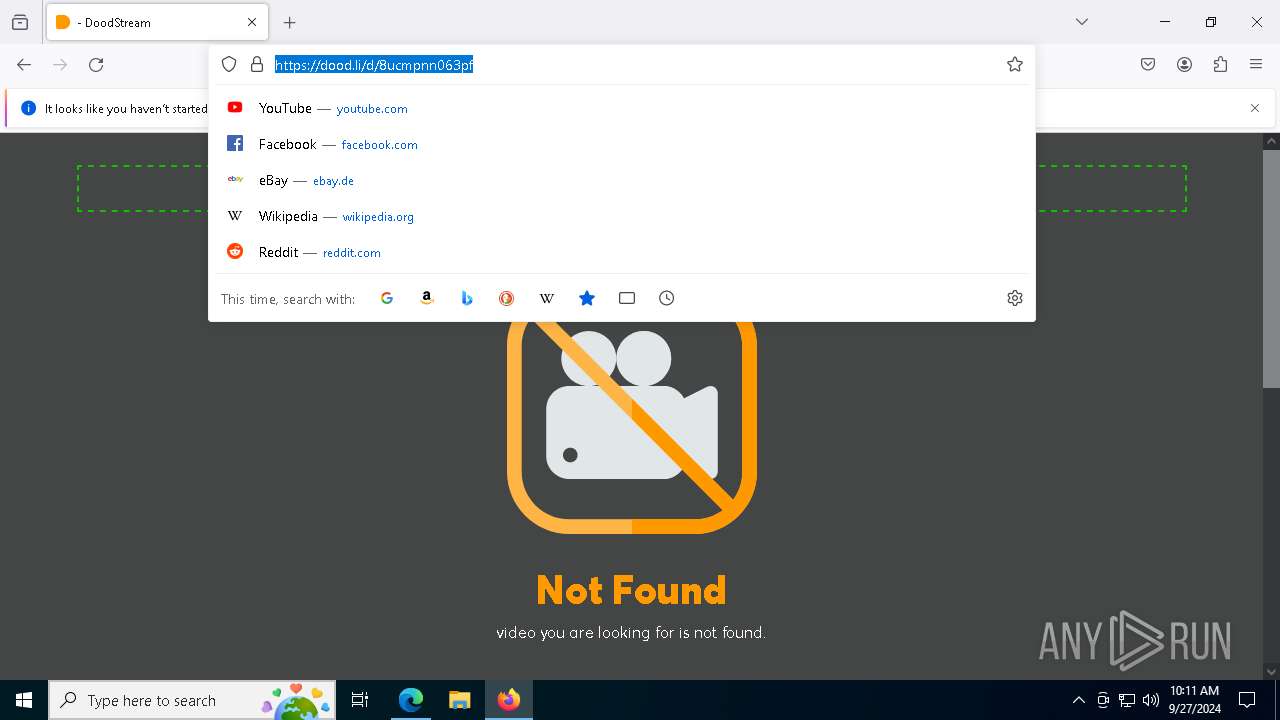Image resolution: width=1280 pixels, height=720 pixels.
Task: Open the volume control in tray
Action: point(1151,700)
